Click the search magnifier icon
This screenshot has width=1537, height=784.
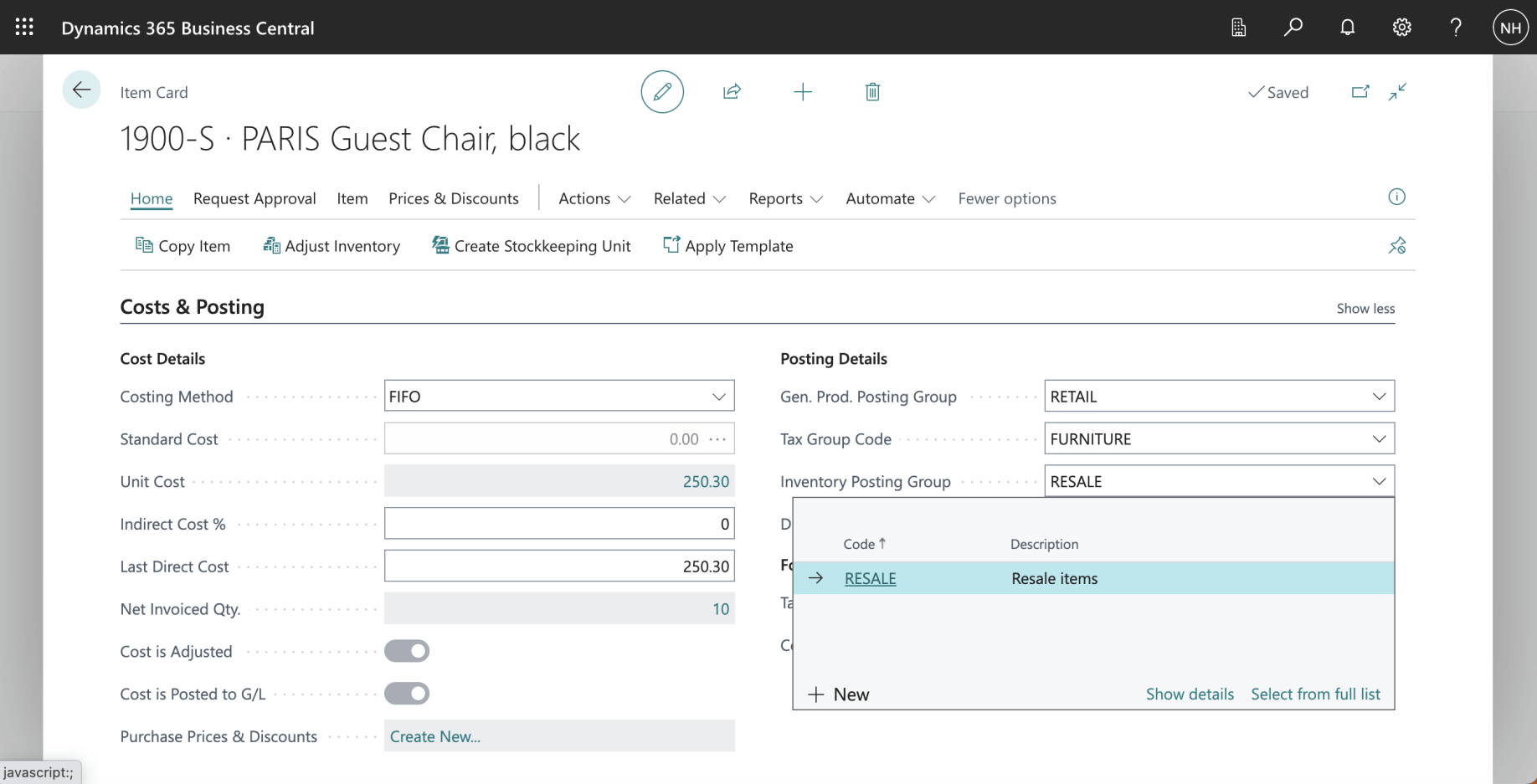pos(1293,28)
